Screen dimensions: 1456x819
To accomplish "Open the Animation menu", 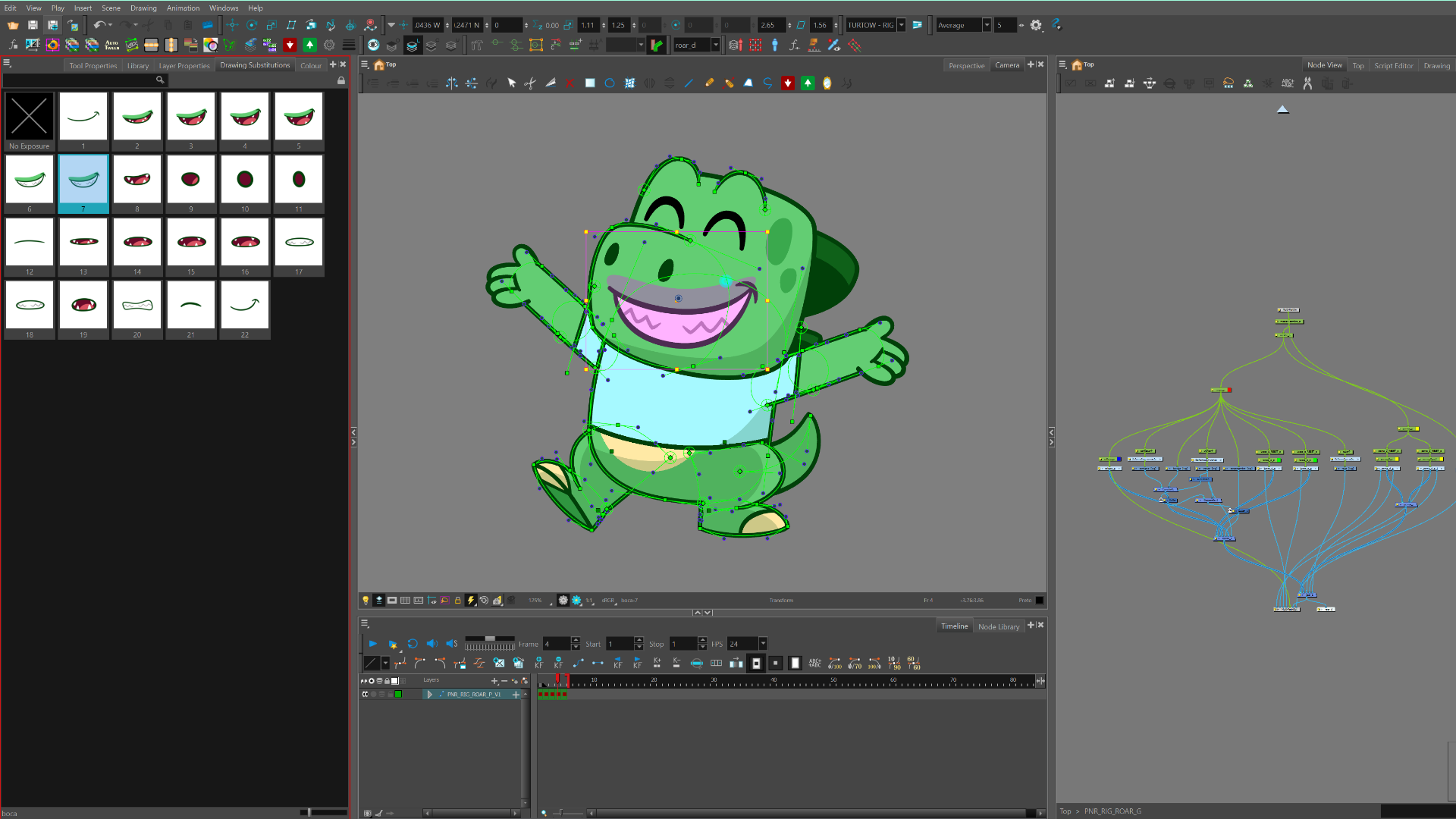I will click(183, 8).
